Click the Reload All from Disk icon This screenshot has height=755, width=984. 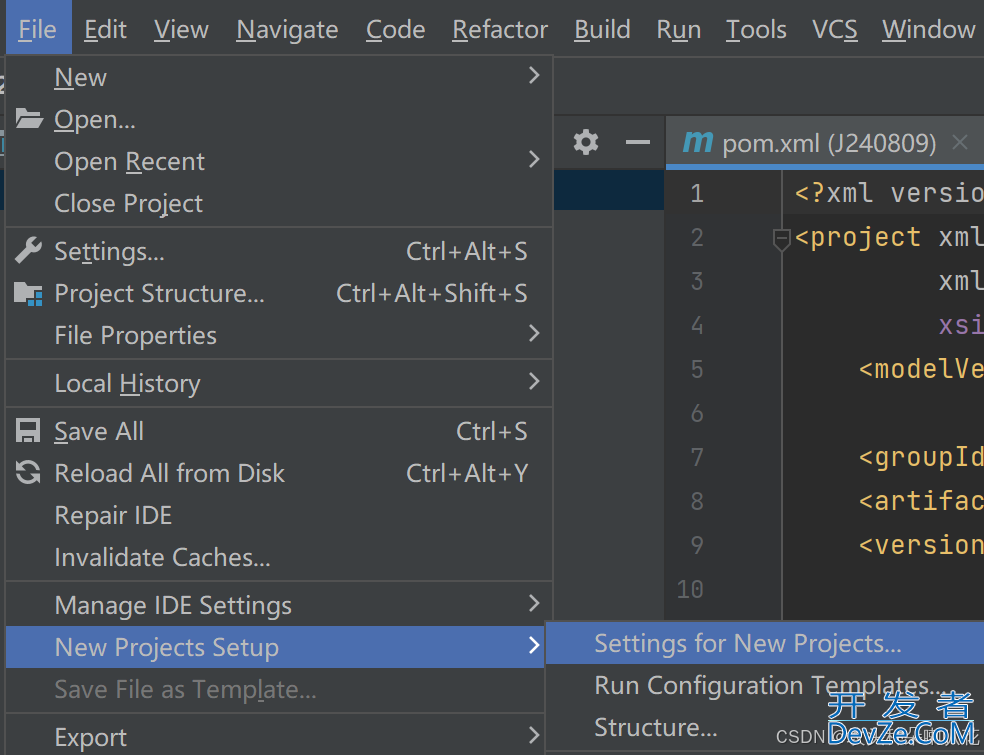coord(28,473)
